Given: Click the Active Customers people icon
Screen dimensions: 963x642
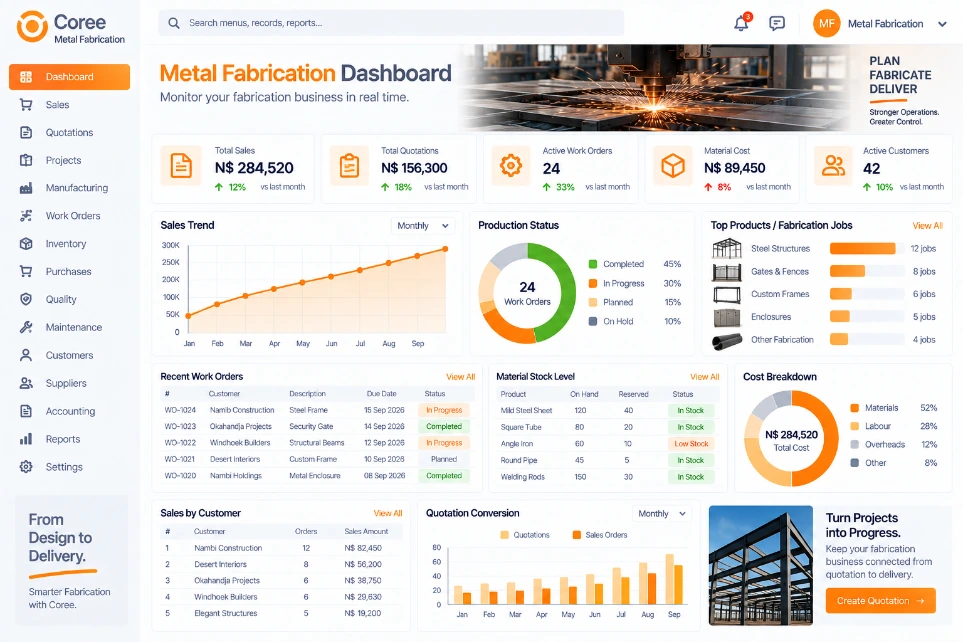Looking at the screenshot, I should coord(833,166).
